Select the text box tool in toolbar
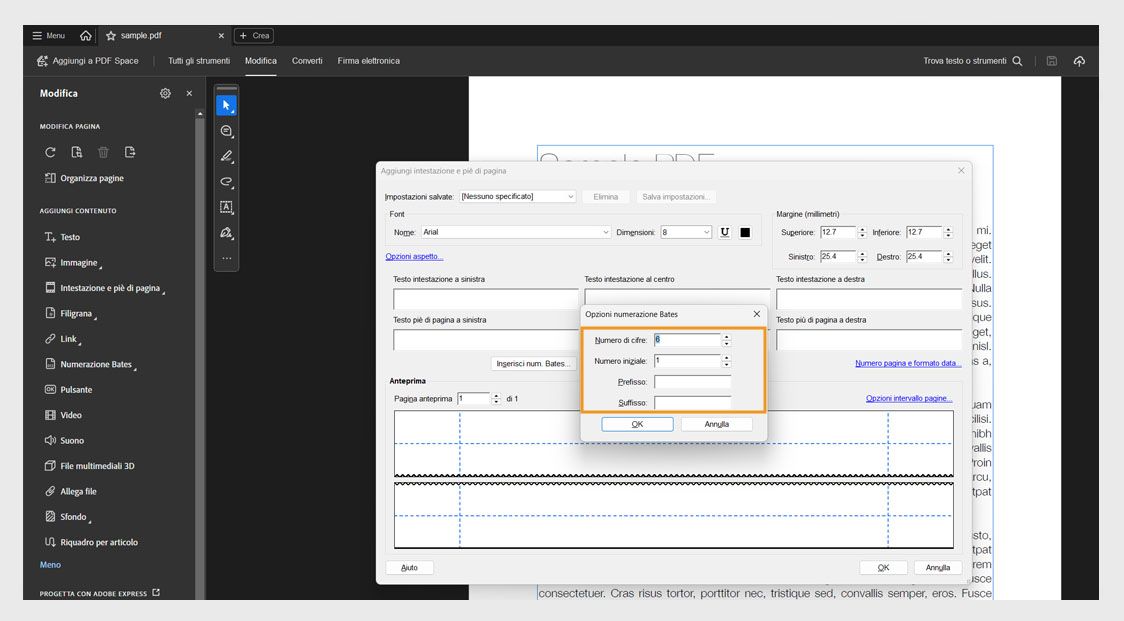The width and height of the screenshot is (1124, 621). click(226, 207)
